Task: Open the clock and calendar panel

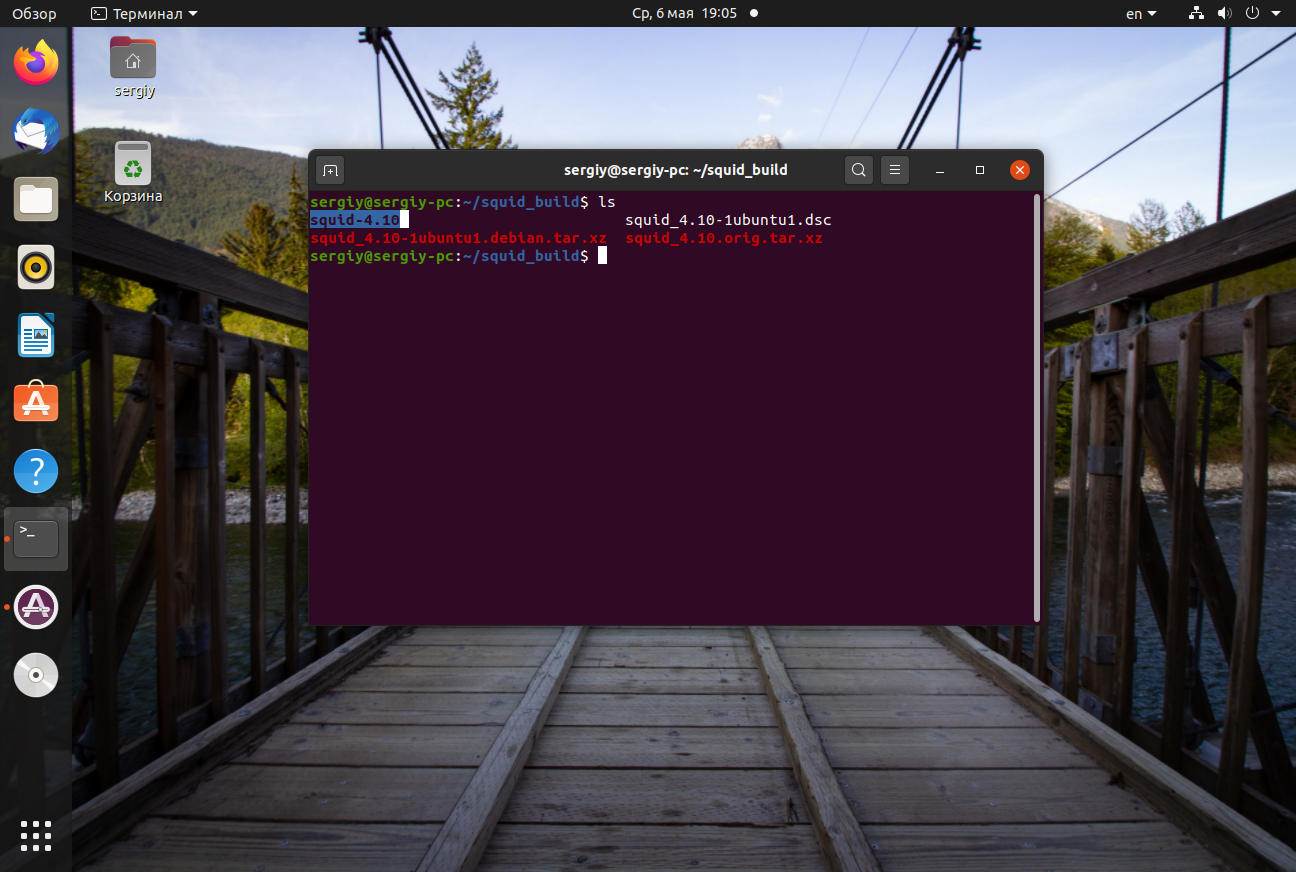Action: pyautogui.click(x=695, y=14)
